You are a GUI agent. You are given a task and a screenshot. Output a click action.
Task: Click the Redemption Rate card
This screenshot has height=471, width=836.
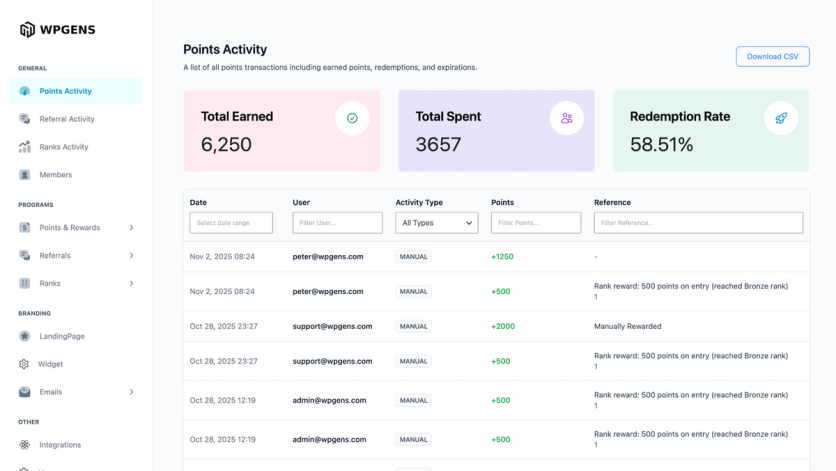point(711,131)
